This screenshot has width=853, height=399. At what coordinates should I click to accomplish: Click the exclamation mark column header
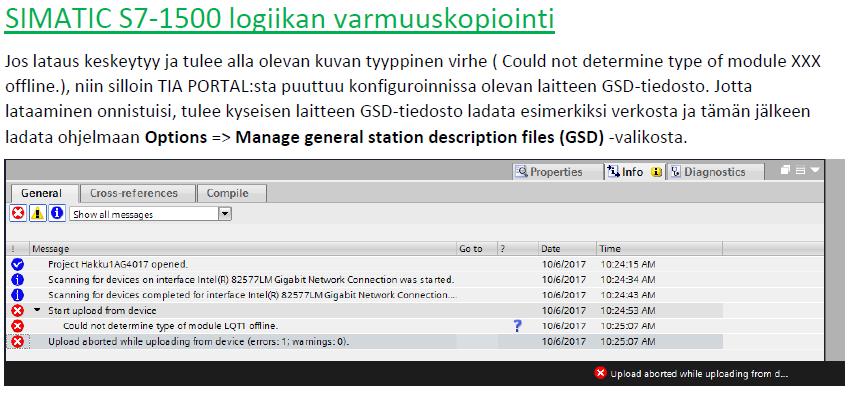tap(17, 249)
